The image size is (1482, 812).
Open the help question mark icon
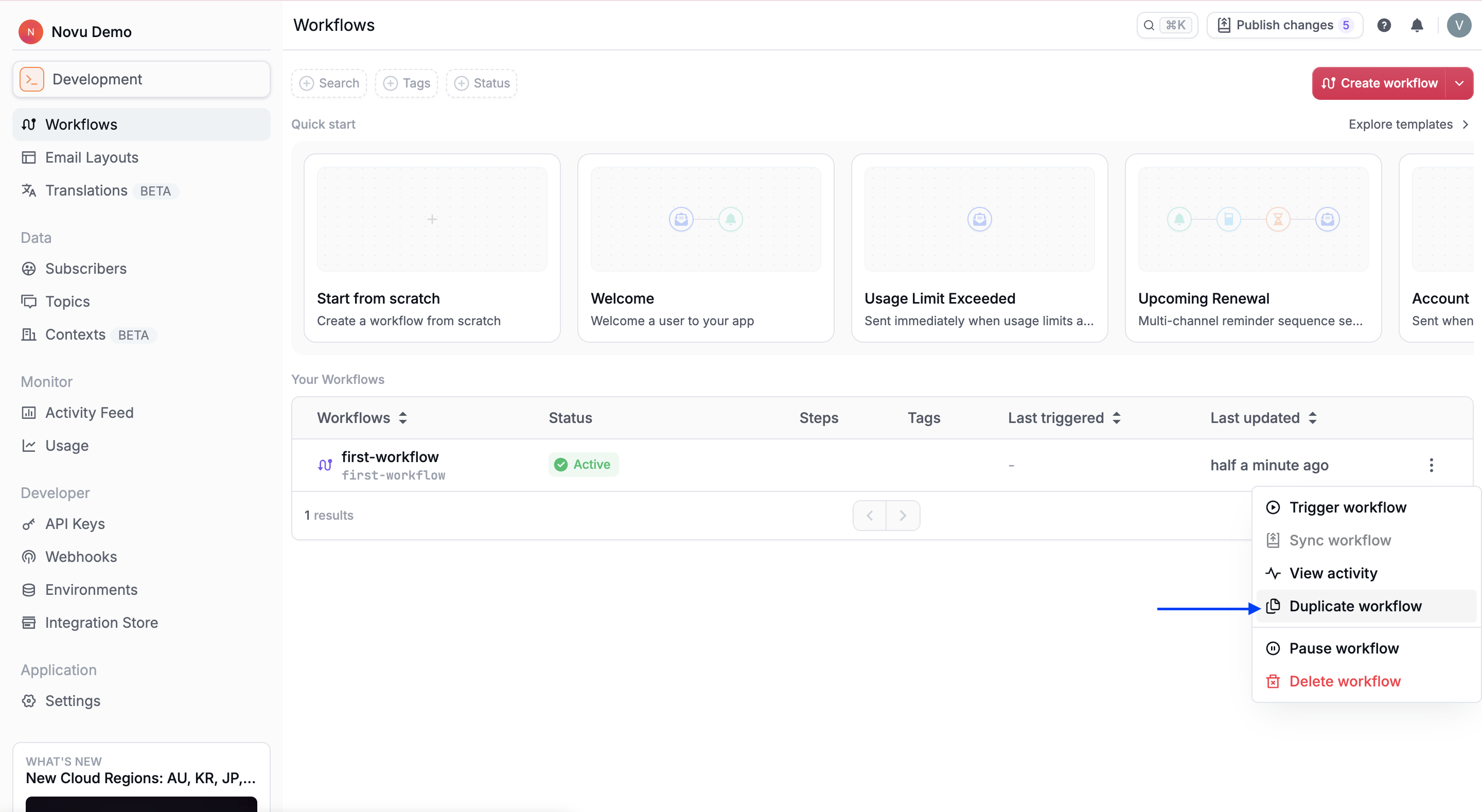coord(1384,25)
